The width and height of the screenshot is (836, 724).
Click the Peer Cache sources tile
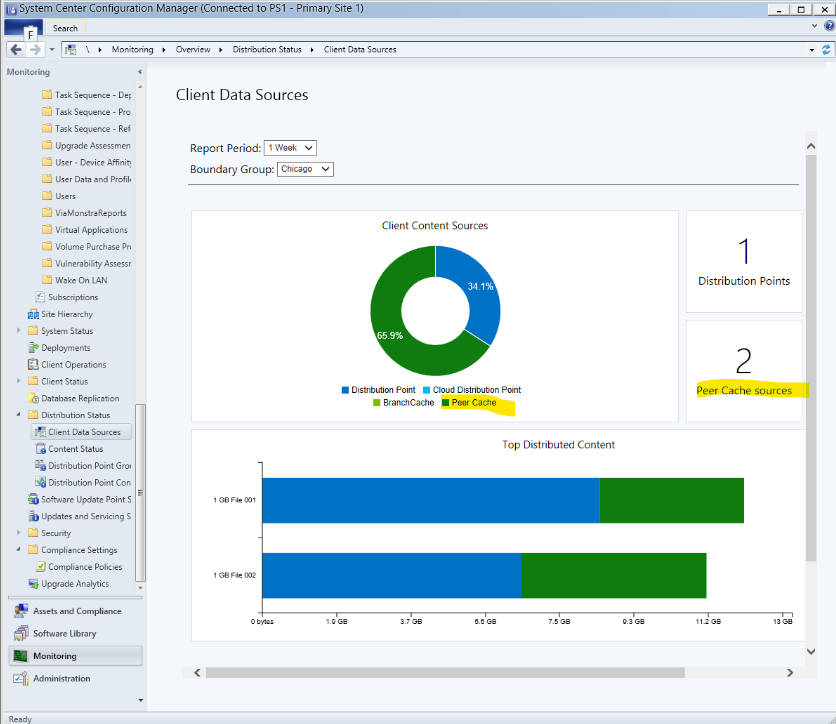point(744,371)
